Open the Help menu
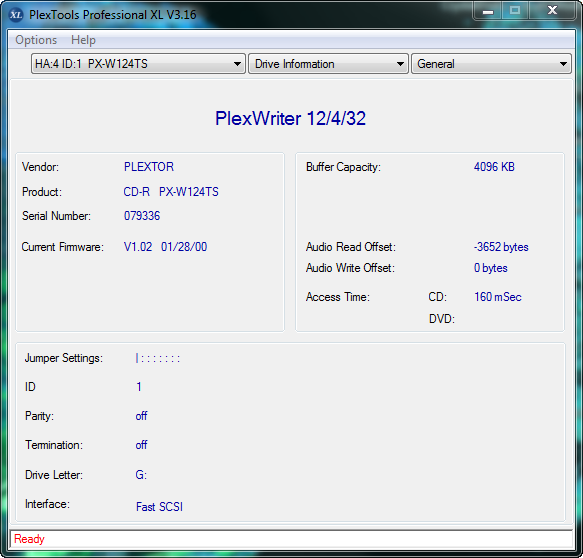583x558 pixels. click(x=83, y=40)
